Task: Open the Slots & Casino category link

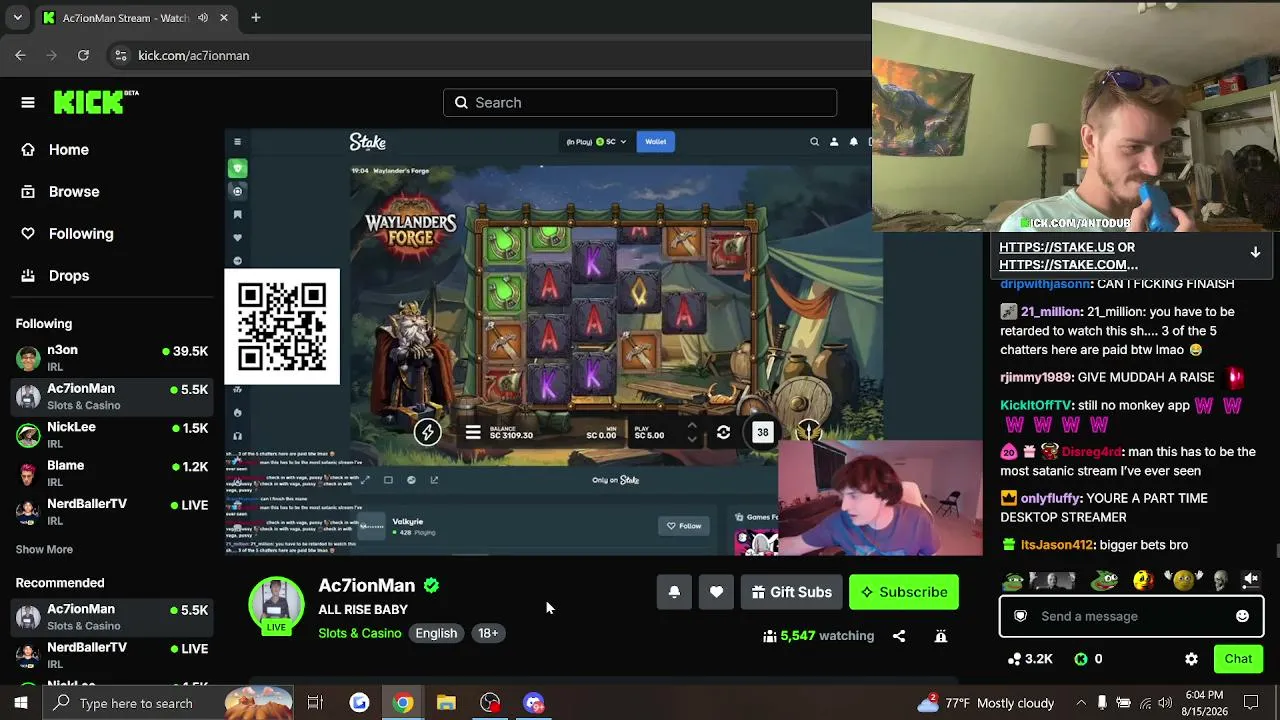Action: point(360,633)
